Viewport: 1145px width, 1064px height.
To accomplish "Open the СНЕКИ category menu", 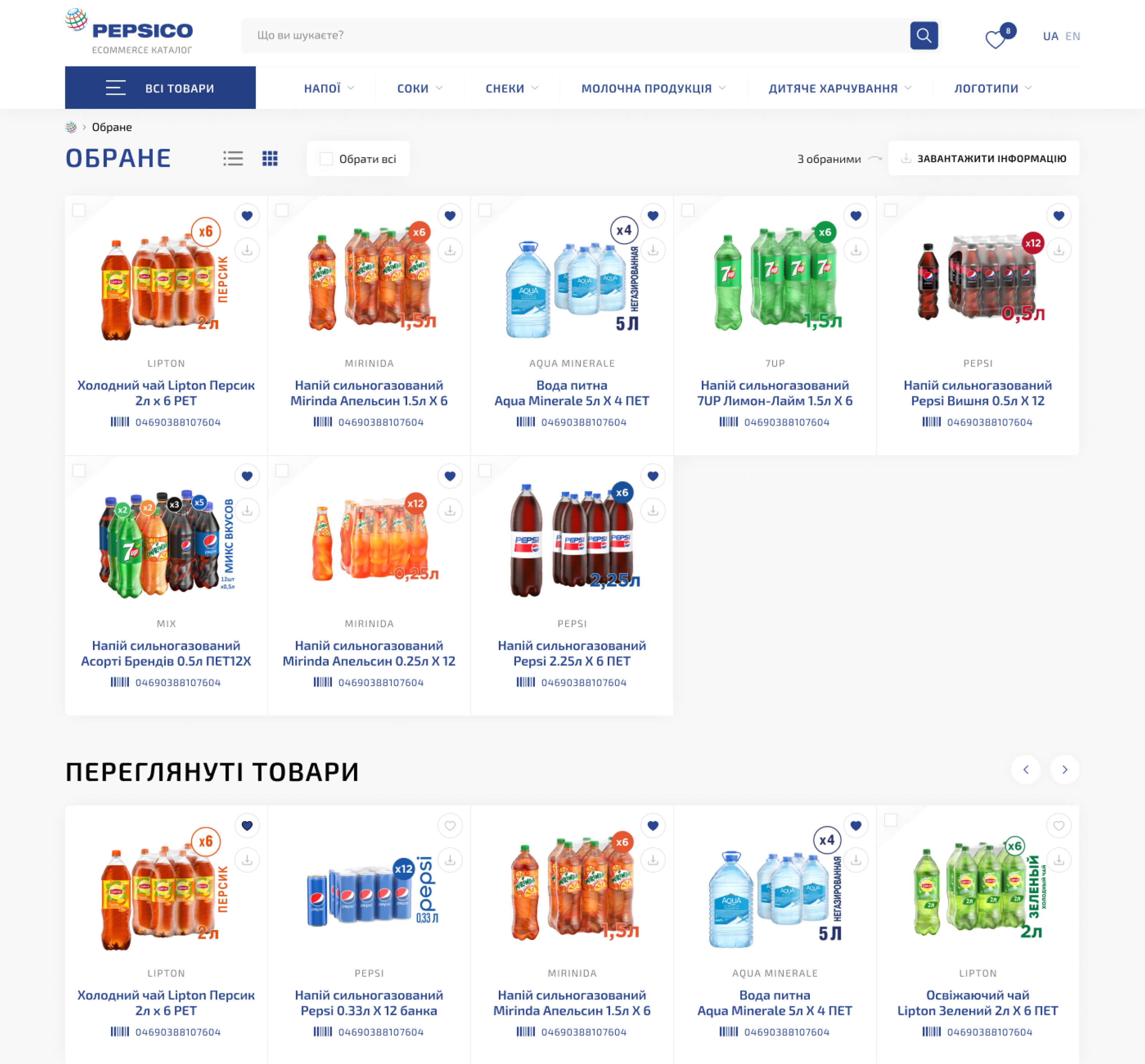I will (x=511, y=88).
